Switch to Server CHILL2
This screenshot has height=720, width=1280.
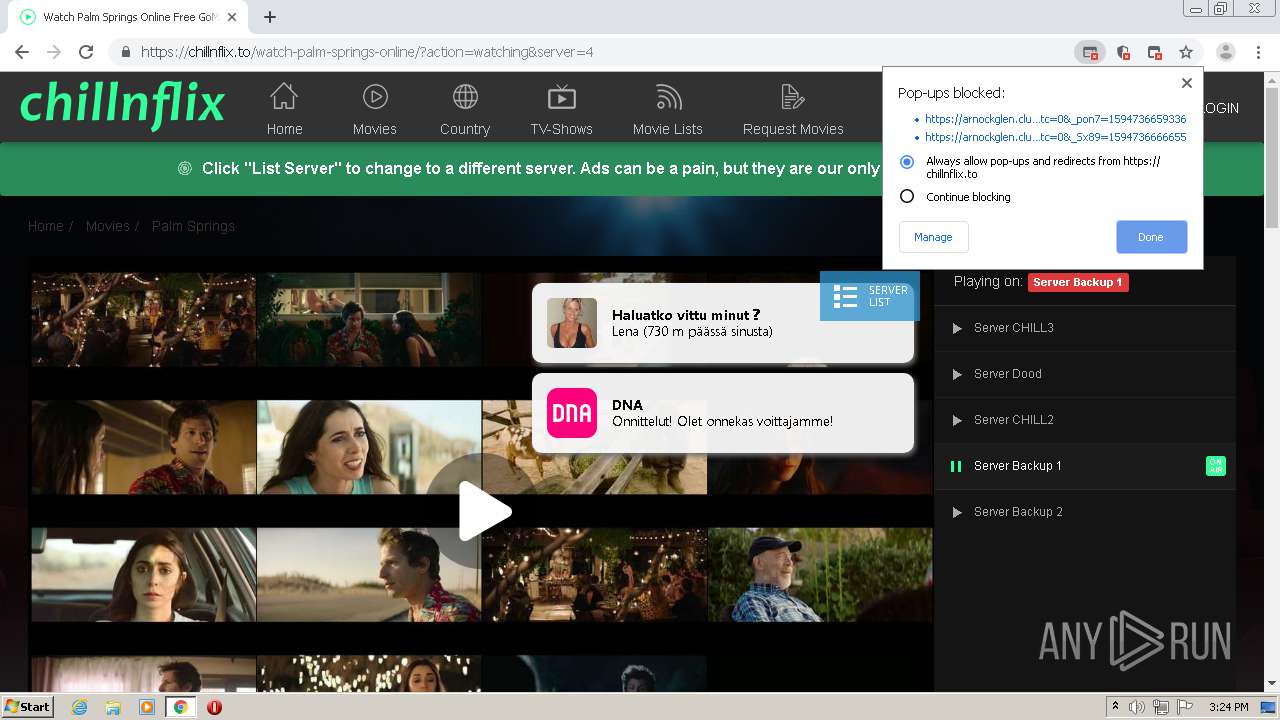coord(1084,420)
